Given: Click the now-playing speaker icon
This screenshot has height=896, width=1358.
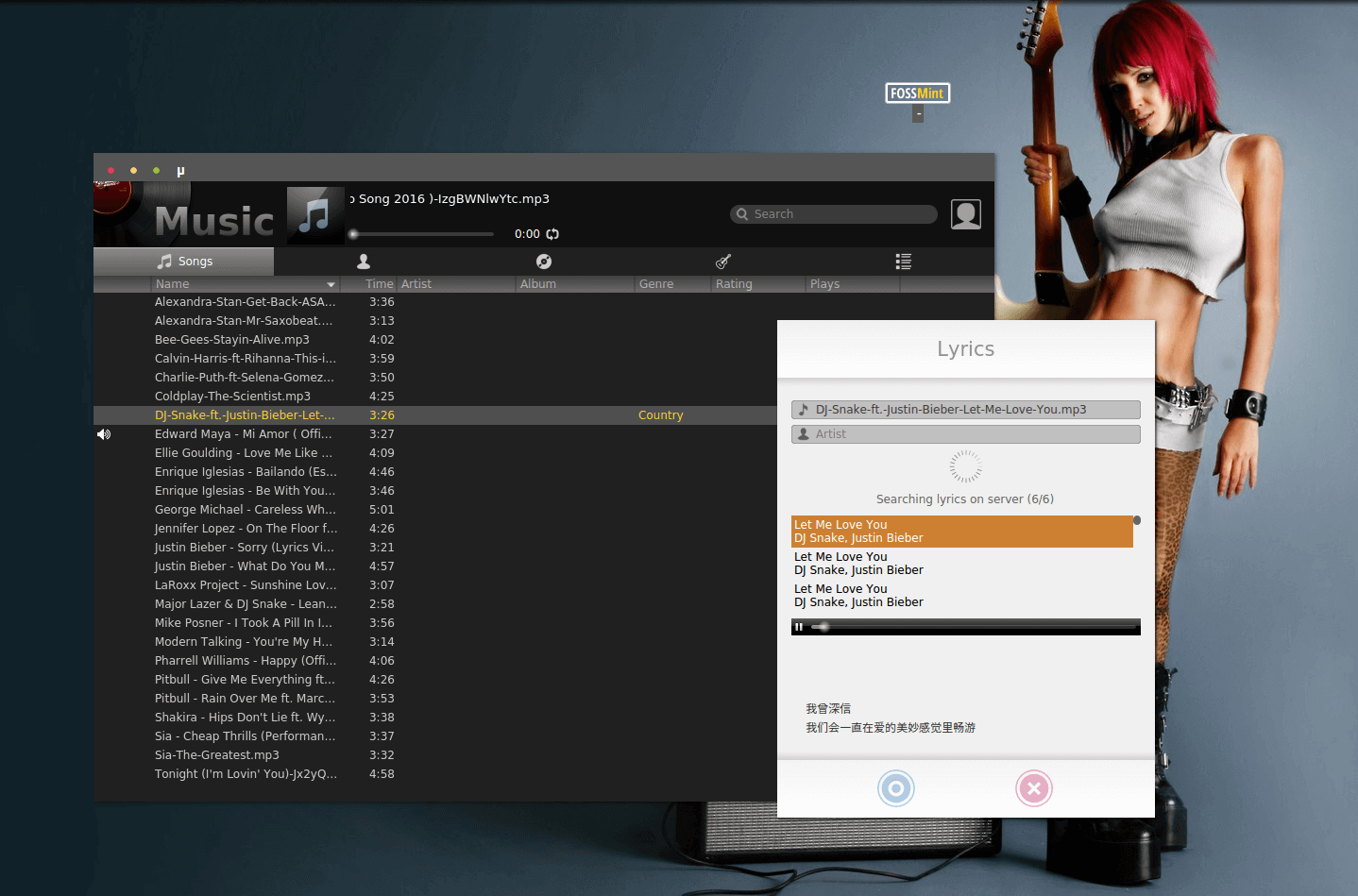Looking at the screenshot, I should (104, 434).
